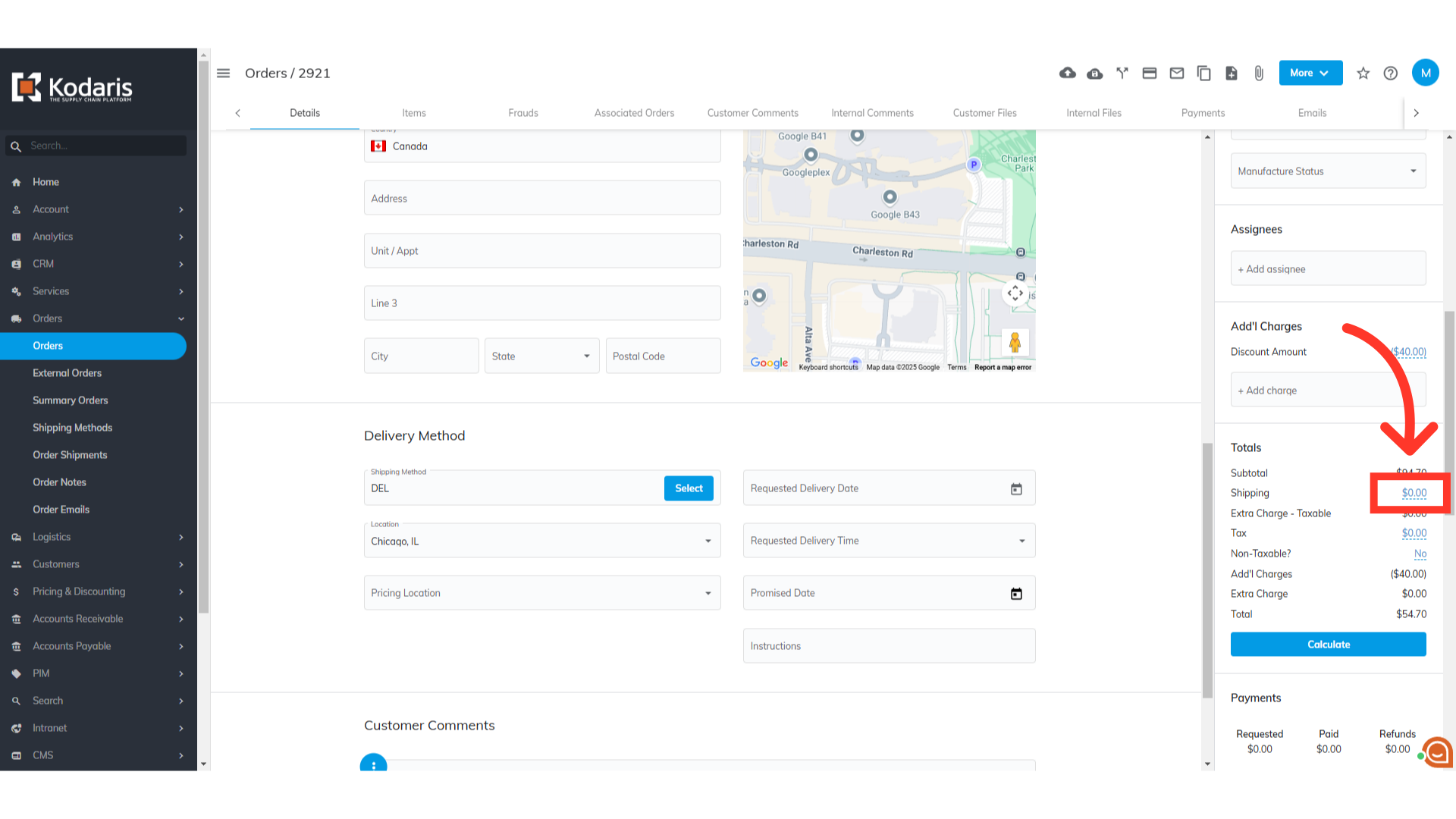Open the Internal Comments tab
The height and width of the screenshot is (819, 1456).
click(x=872, y=113)
